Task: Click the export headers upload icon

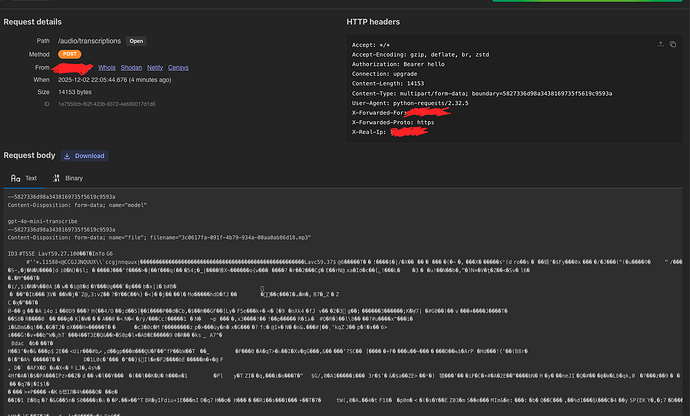Action: tap(661, 44)
